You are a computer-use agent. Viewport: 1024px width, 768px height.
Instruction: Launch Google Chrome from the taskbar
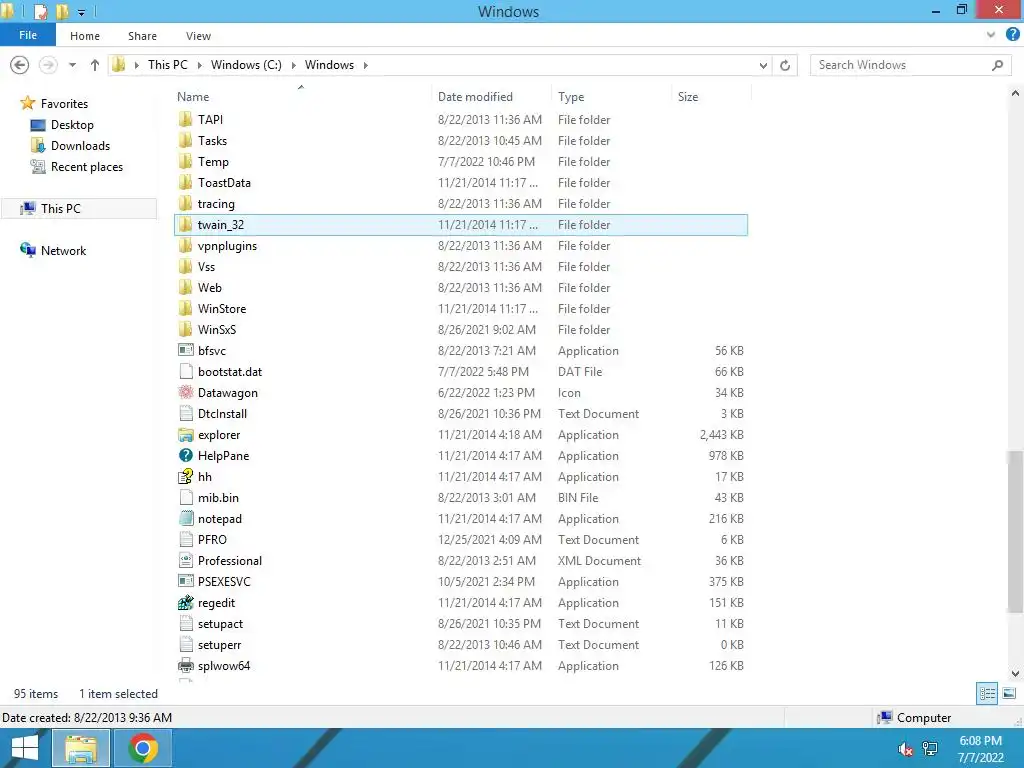143,748
